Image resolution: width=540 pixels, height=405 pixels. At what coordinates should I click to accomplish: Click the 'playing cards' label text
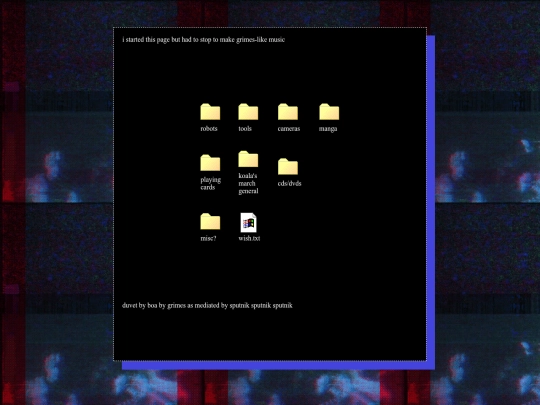pyautogui.click(x=210, y=184)
